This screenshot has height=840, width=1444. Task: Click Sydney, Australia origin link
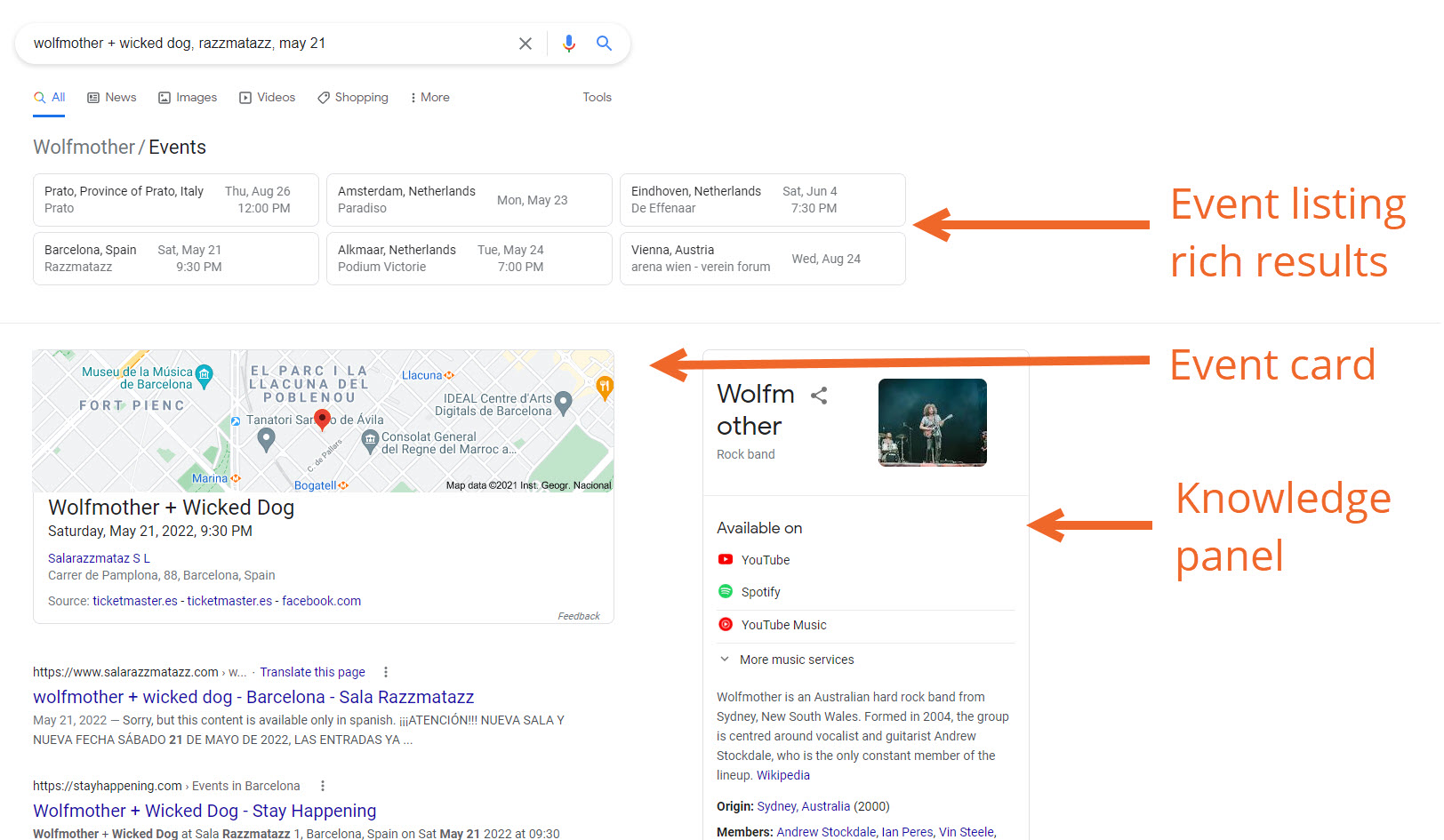click(x=804, y=806)
